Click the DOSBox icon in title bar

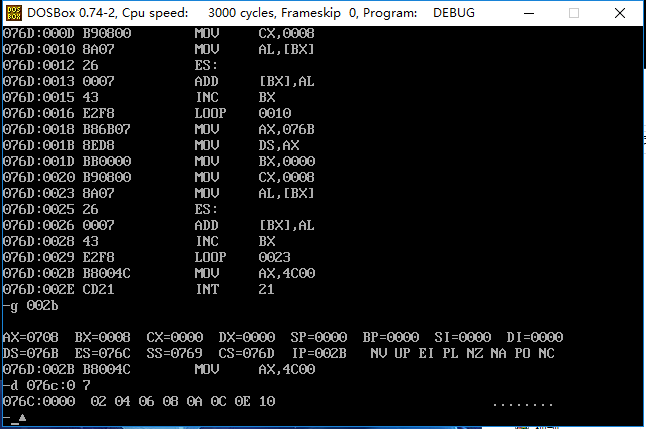coord(14,13)
